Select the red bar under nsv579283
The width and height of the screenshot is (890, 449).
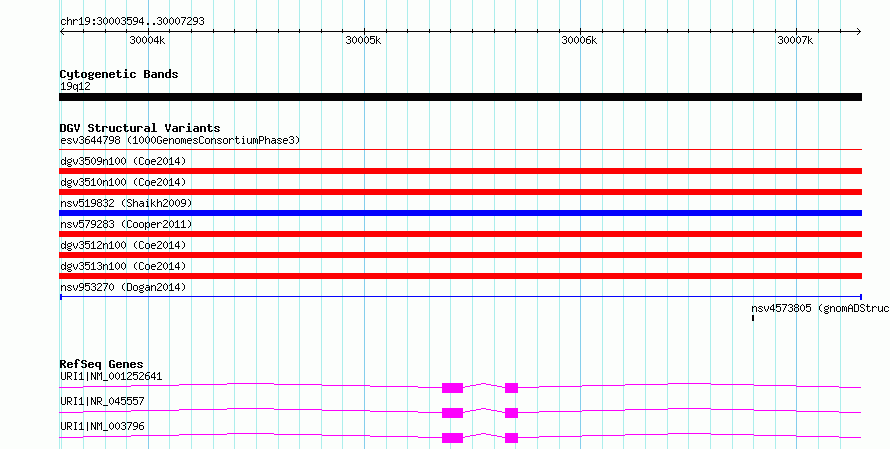click(x=460, y=234)
